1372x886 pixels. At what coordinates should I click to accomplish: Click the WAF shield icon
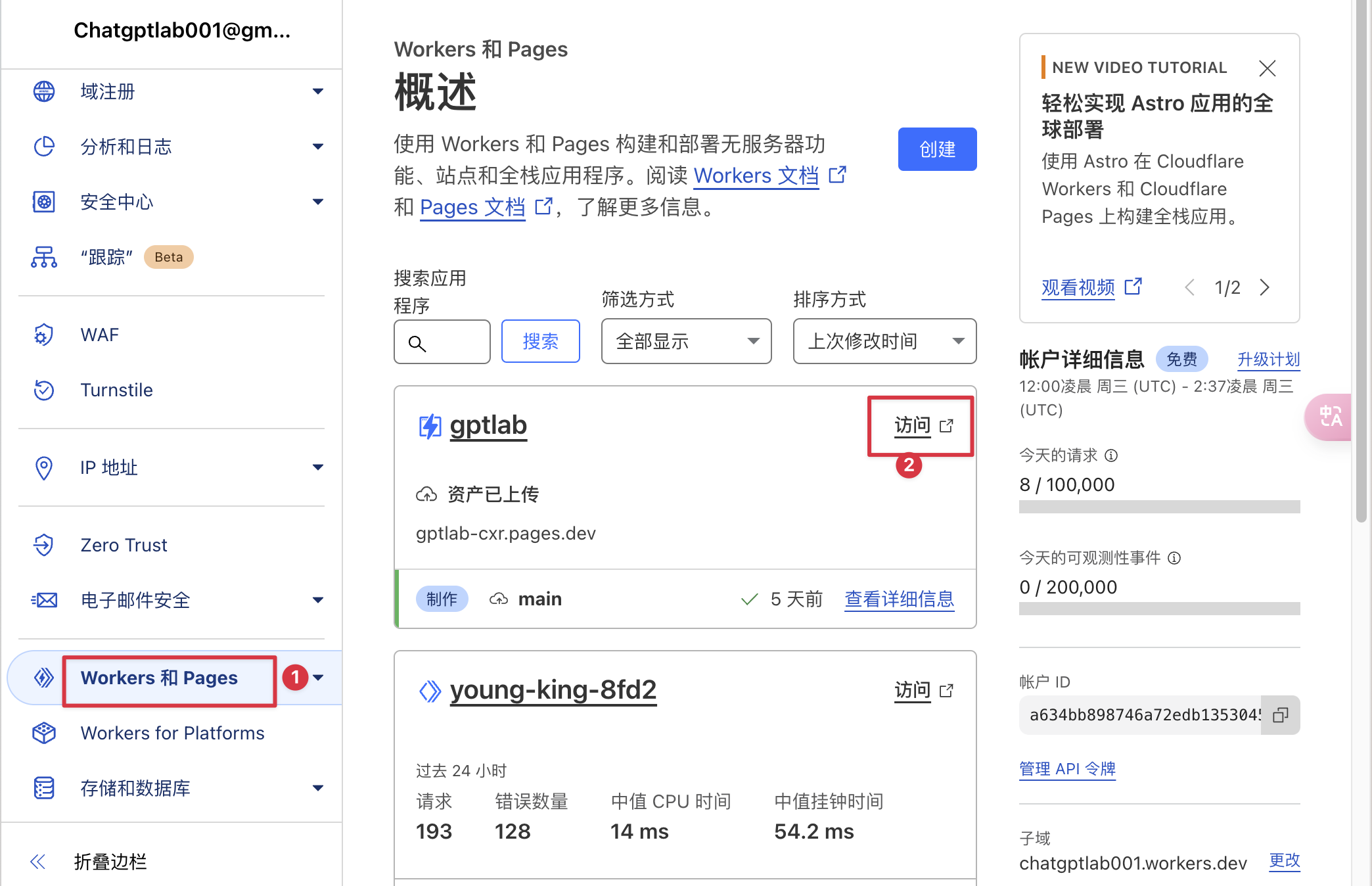tap(44, 335)
